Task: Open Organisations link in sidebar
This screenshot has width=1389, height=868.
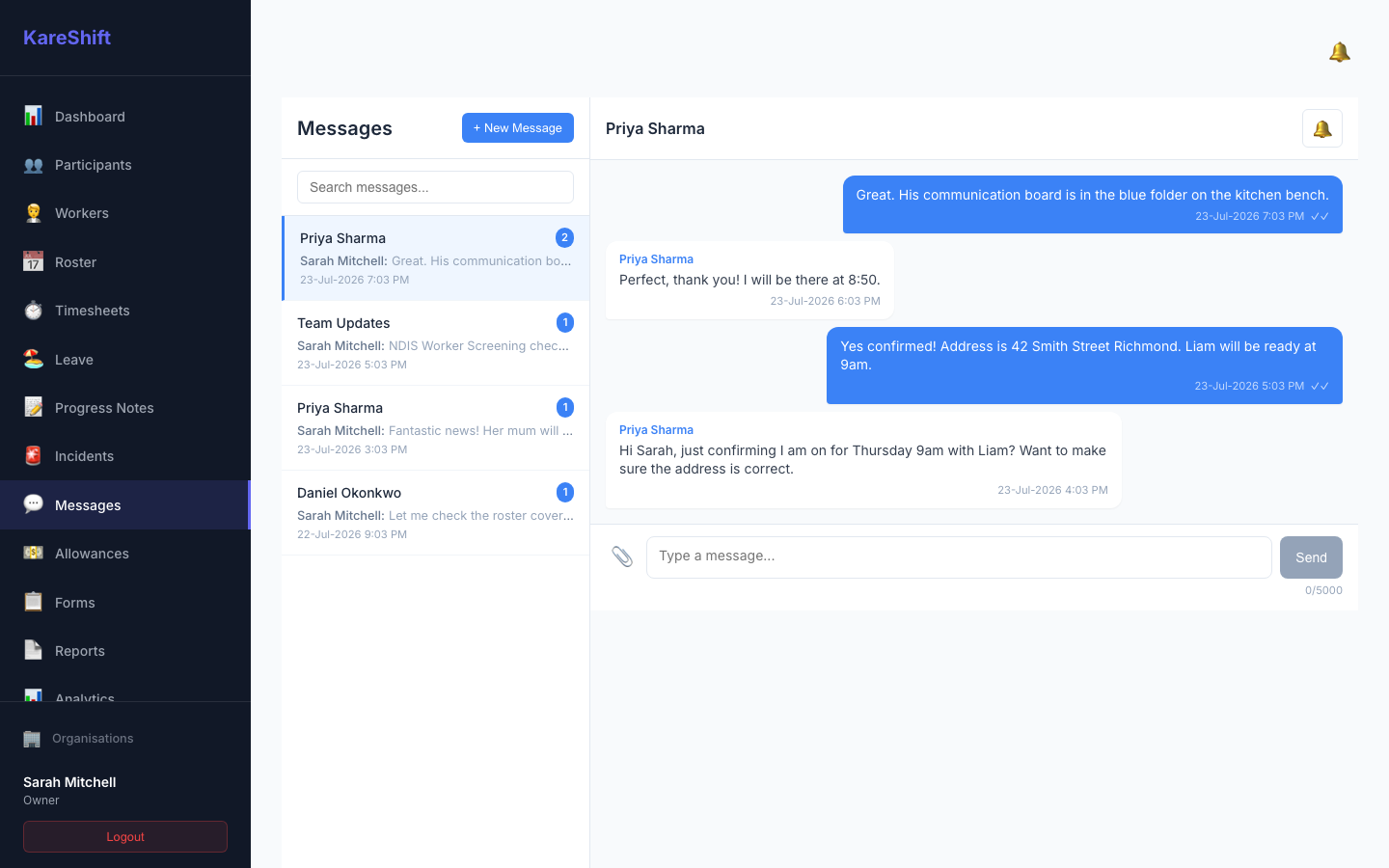Action: pyautogui.click(x=125, y=739)
